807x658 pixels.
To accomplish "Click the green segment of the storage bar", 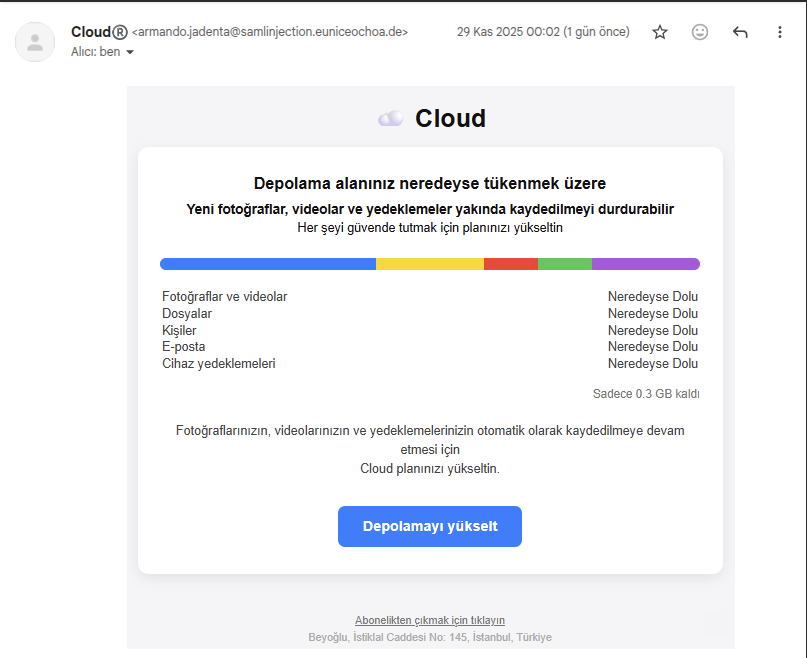I will (x=565, y=264).
